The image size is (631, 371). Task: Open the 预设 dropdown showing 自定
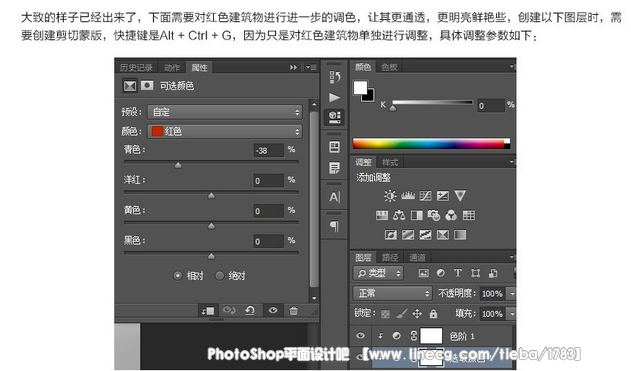click(225, 112)
